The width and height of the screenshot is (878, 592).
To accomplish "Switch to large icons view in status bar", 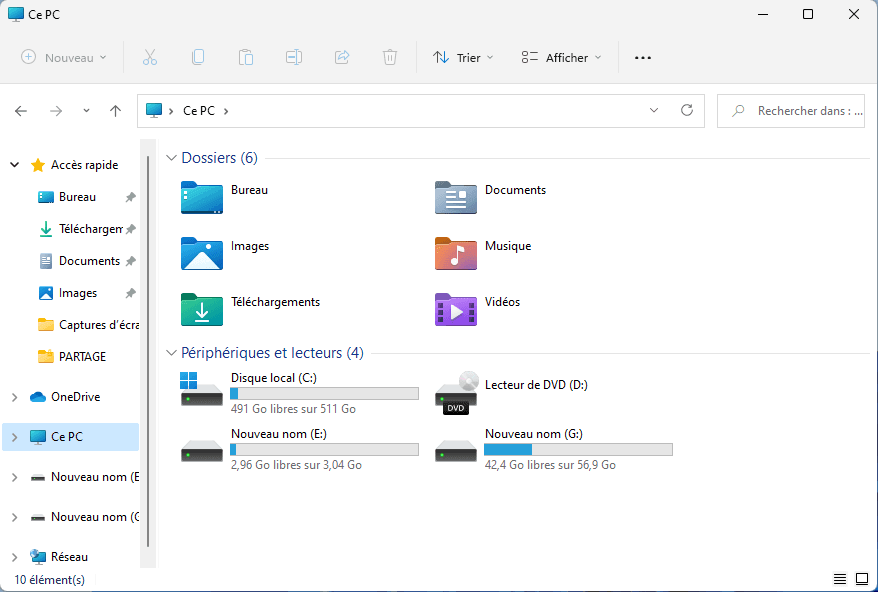I will pyautogui.click(x=861, y=579).
